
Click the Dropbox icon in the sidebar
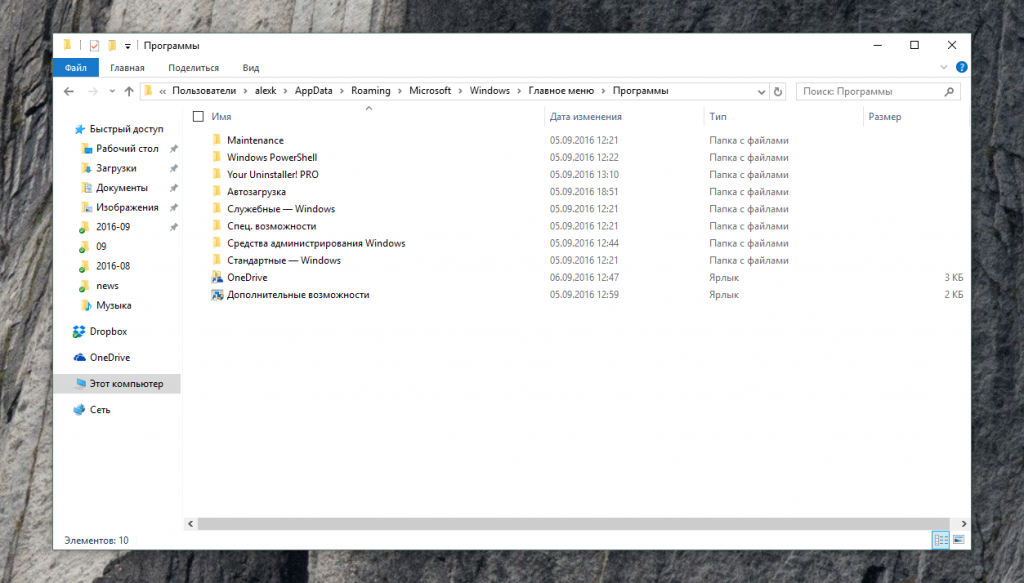(x=79, y=331)
